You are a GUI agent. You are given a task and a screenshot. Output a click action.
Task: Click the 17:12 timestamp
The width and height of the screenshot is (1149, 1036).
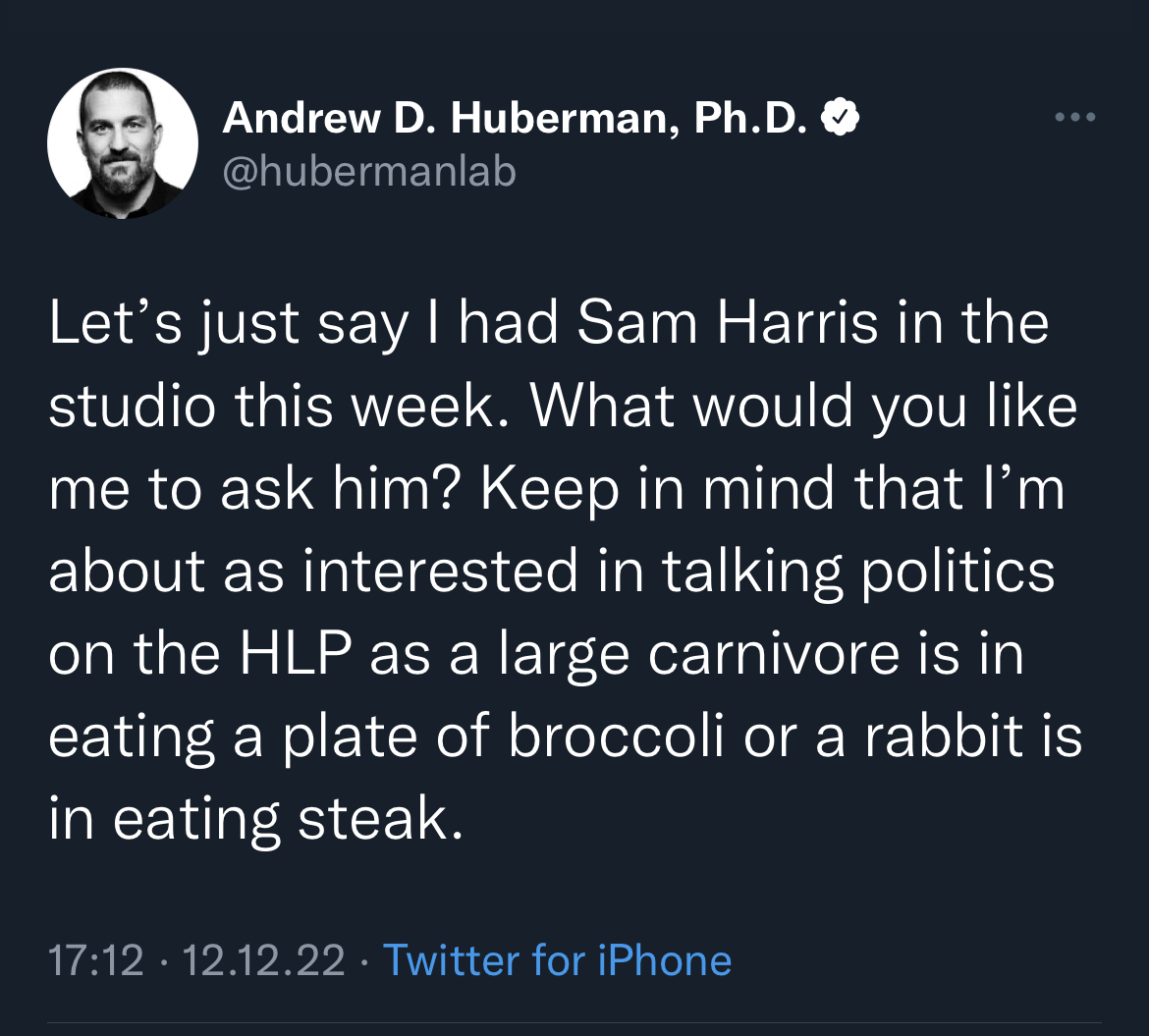point(96,960)
